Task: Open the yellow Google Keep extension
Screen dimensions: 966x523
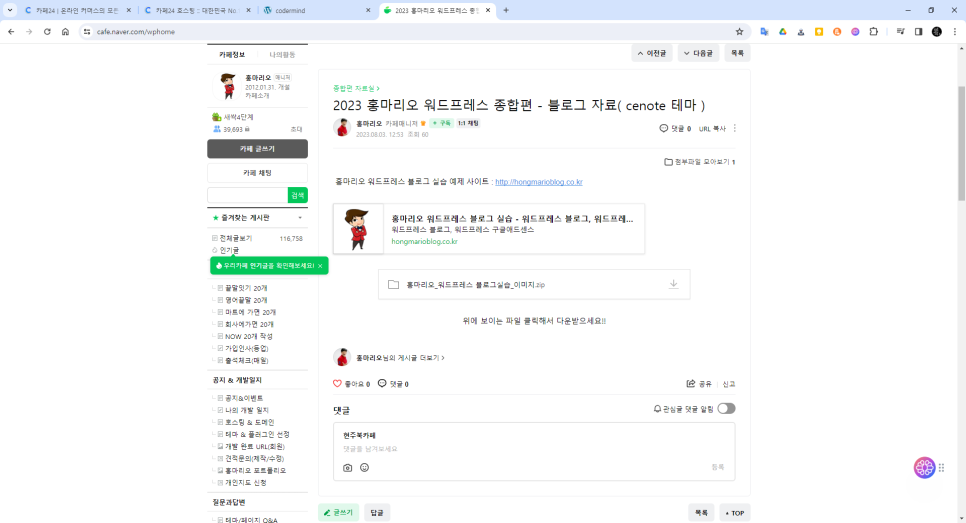Action: (819, 32)
